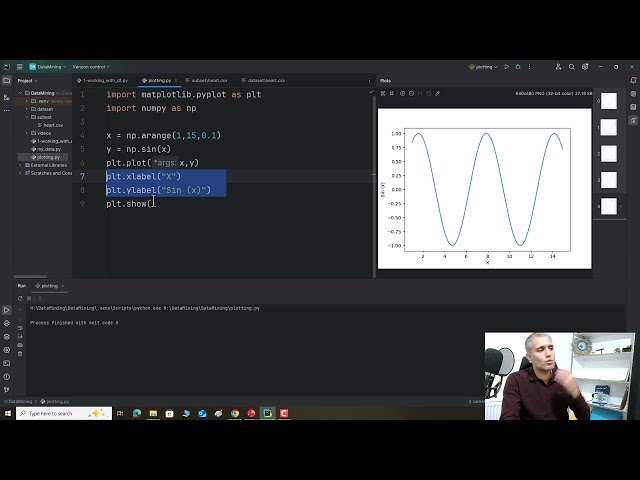Zoom out of the plot image

[411, 93]
